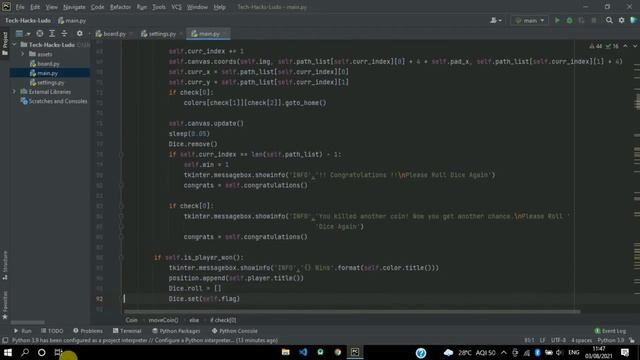Open the user account dropdown icon
Viewport: 640px width, 360px height.
point(496,20)
